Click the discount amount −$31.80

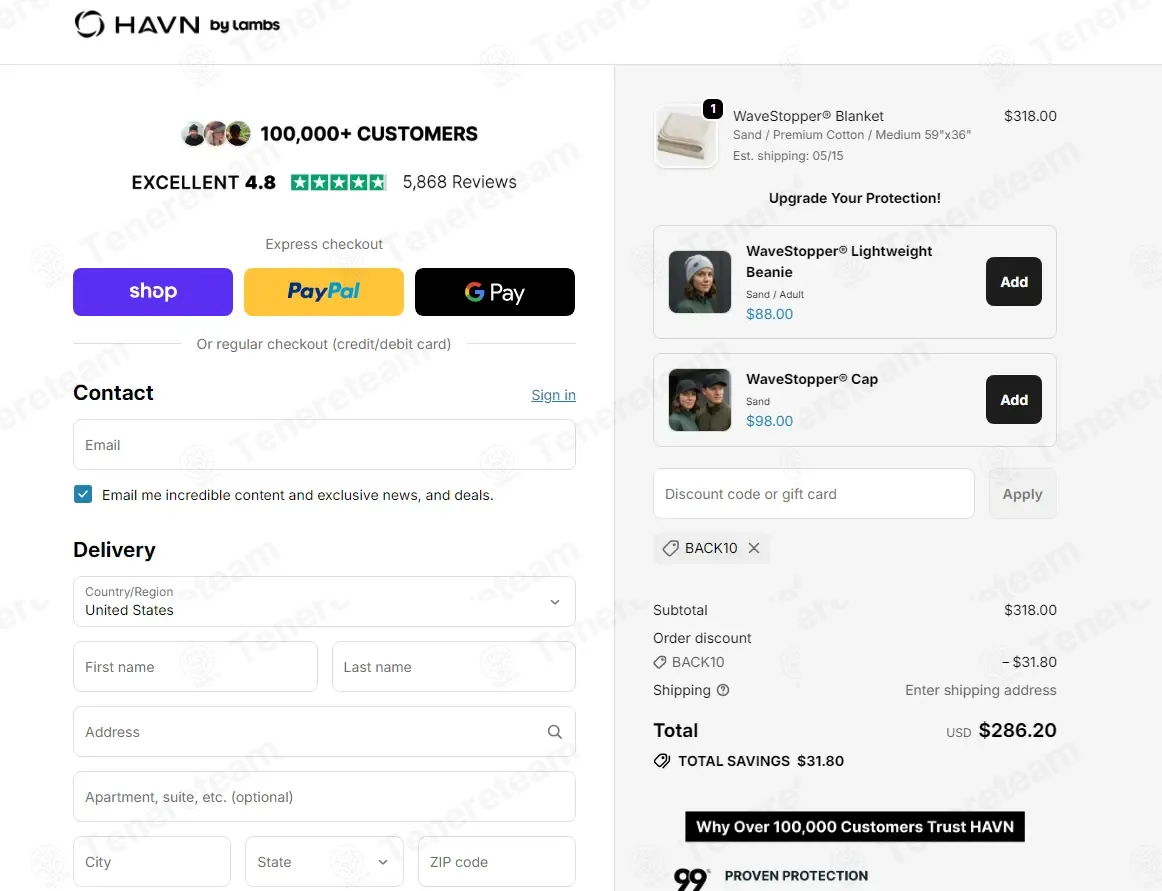coord(1029,662)
